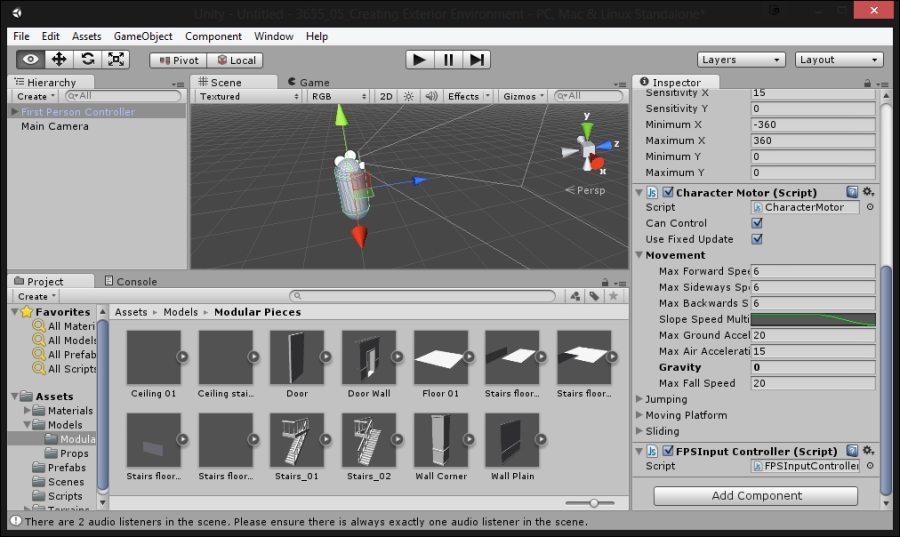Switch to the Console tab
The height and width of the screenshot is (537, 900).
coord(131,281)
